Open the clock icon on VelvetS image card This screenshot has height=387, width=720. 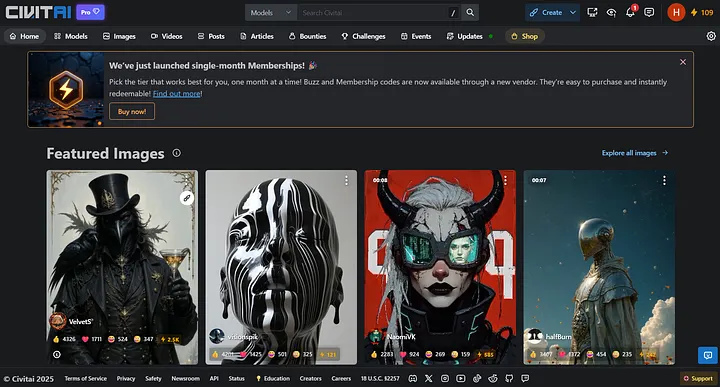56,354
